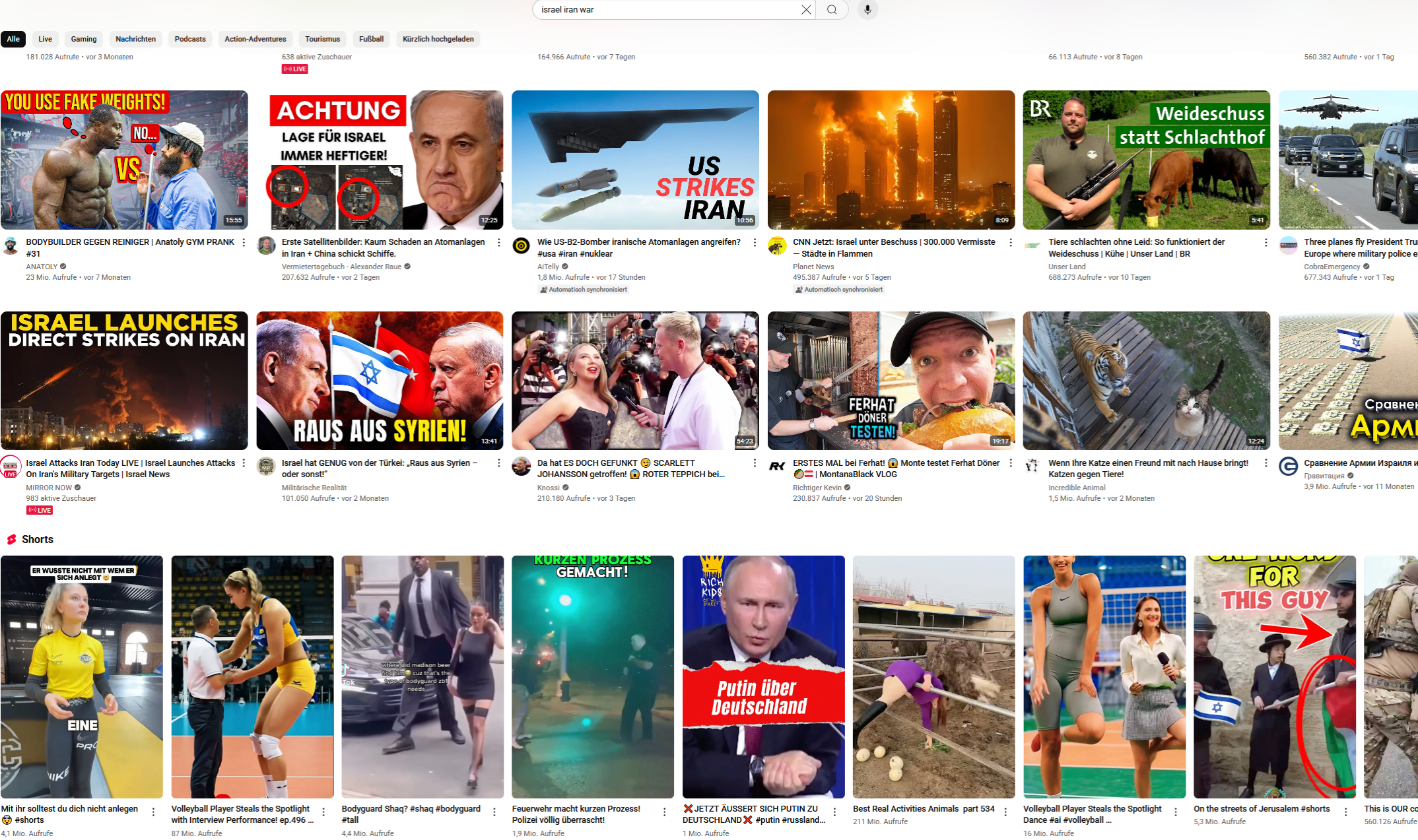The image size is (1418, 840).
Task: Click the magnifier search button
Action: [x=832, y=10]
